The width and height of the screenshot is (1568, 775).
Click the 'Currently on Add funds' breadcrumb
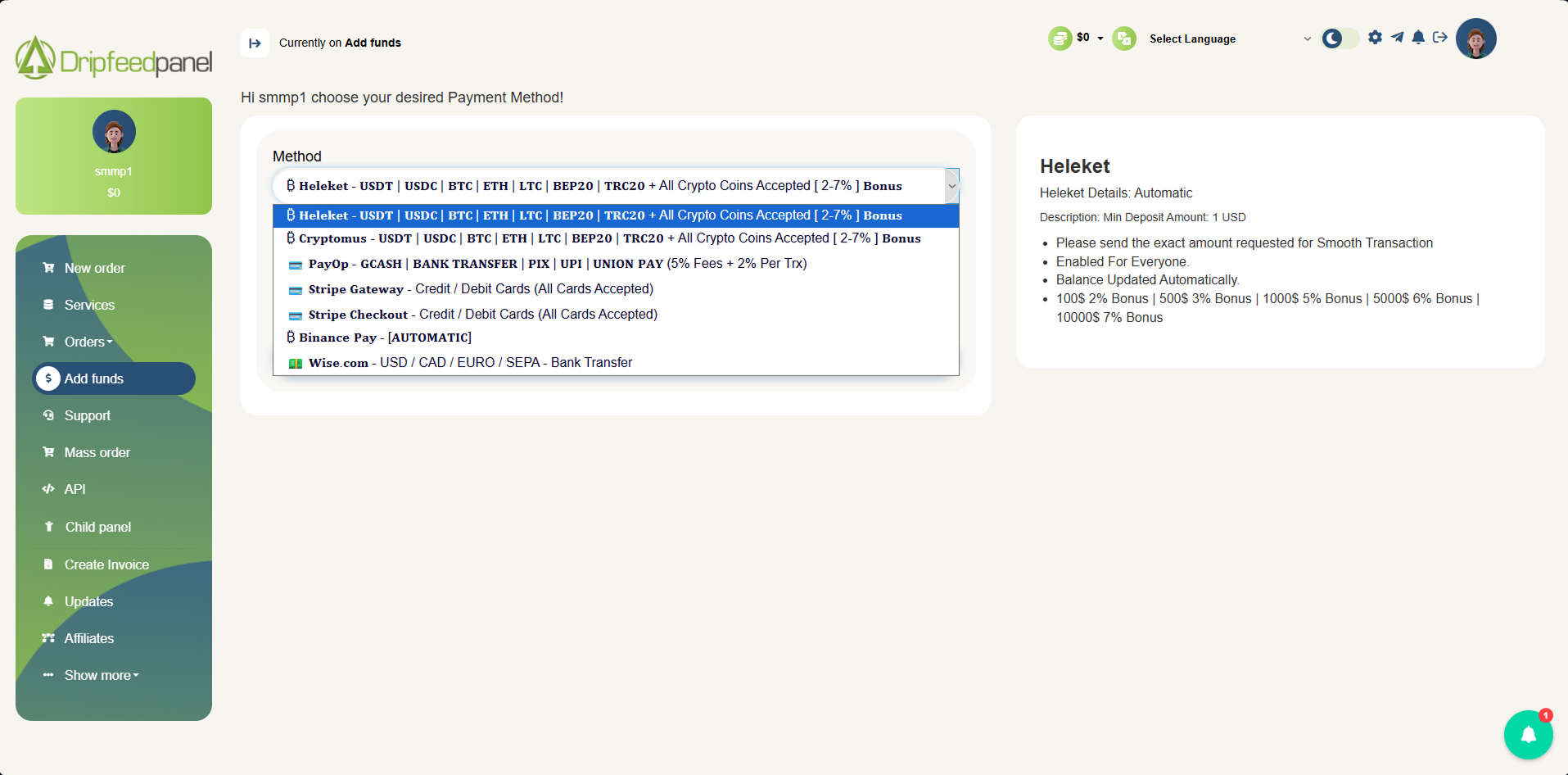[x=340, y=43]
